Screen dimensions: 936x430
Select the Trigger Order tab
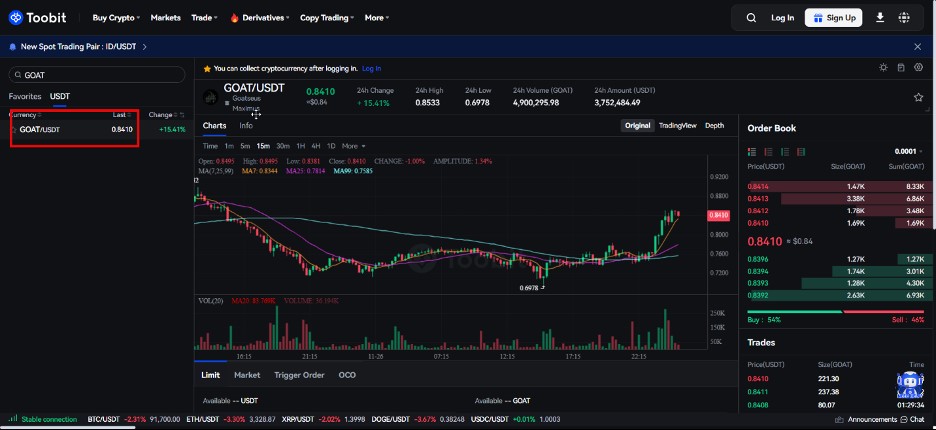tap(299, 375)
